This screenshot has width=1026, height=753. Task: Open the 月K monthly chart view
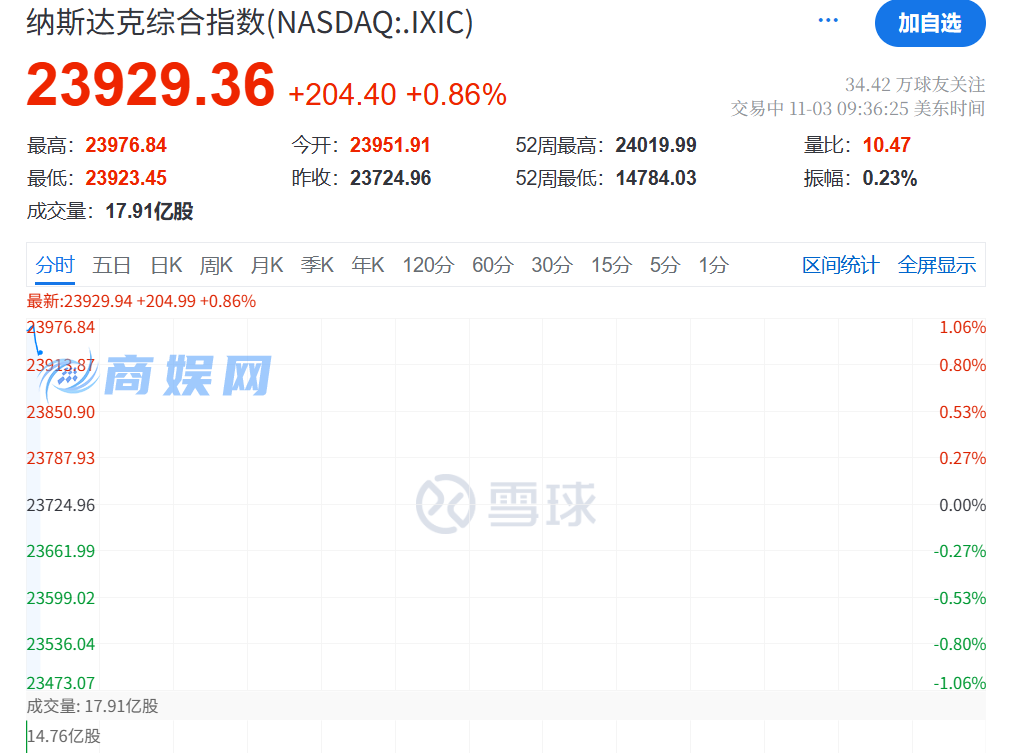point(267,266)
